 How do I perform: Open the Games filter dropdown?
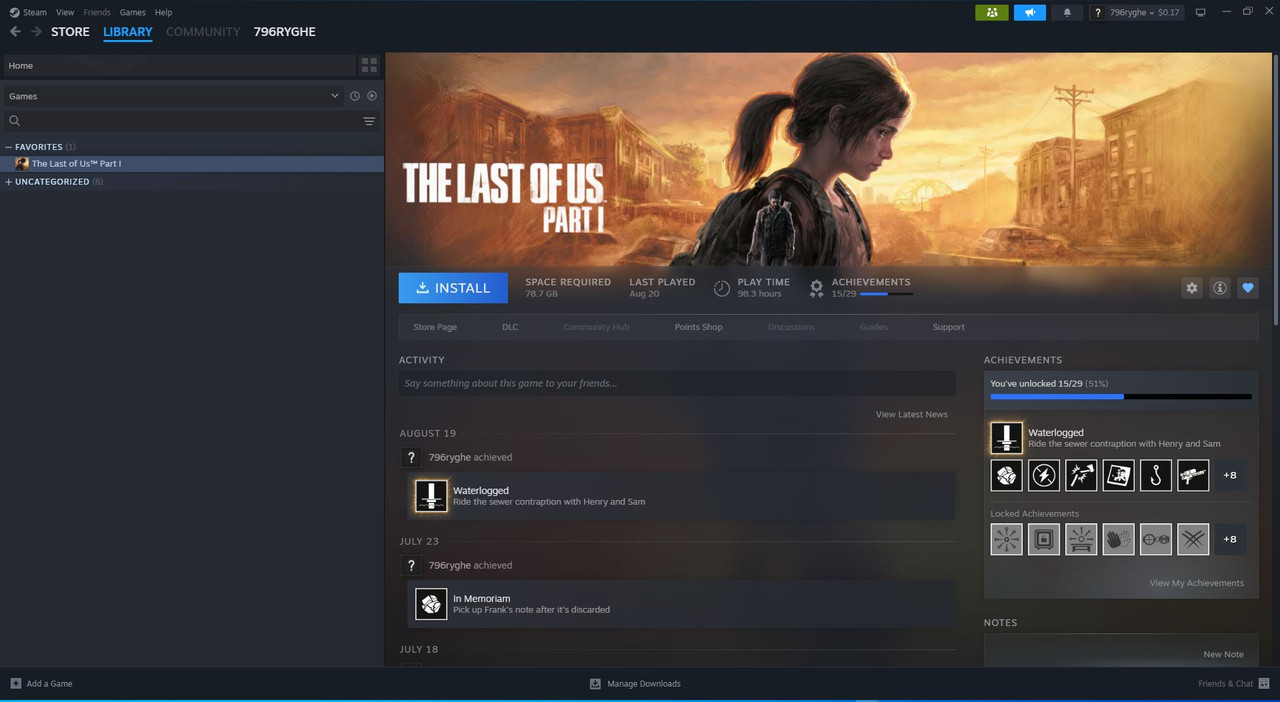pos(173,96)
